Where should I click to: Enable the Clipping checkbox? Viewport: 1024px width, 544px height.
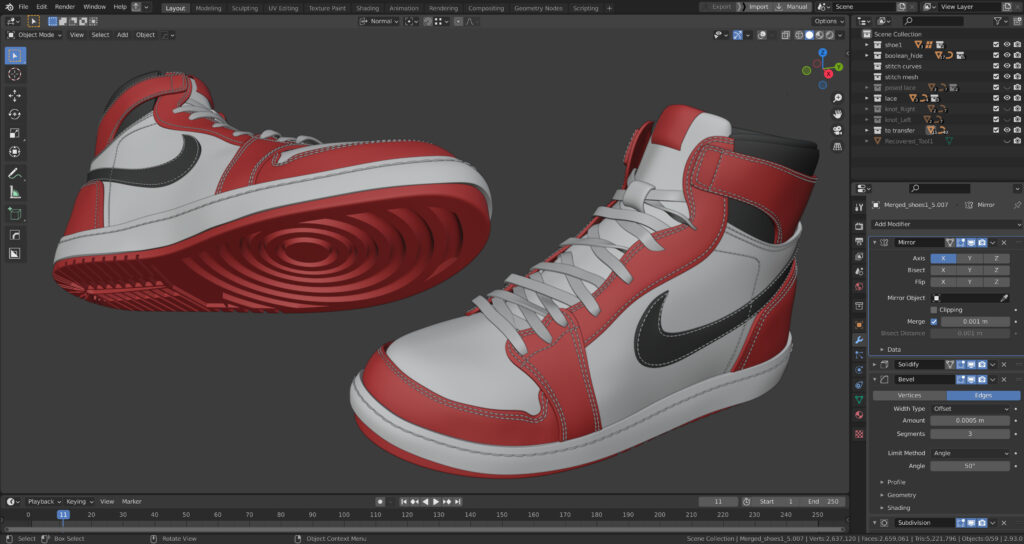coord(934,310)
